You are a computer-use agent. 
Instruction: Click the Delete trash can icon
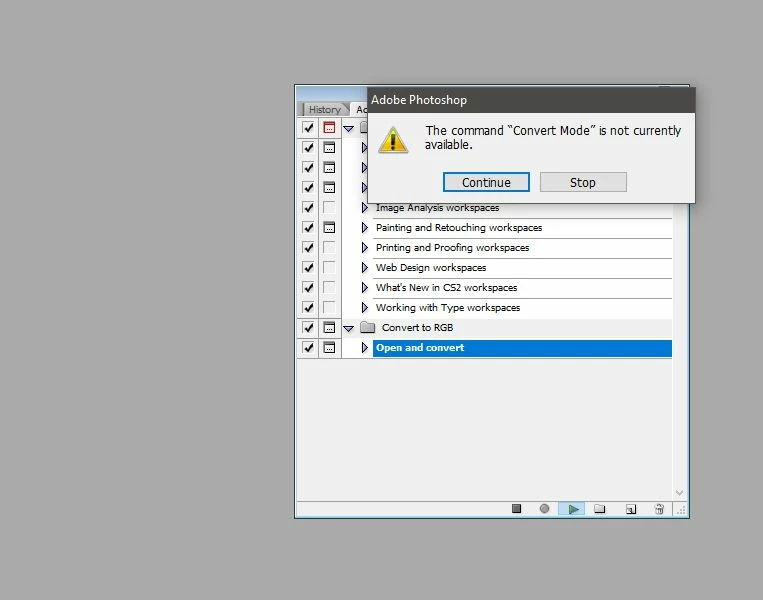coord(659,509)
